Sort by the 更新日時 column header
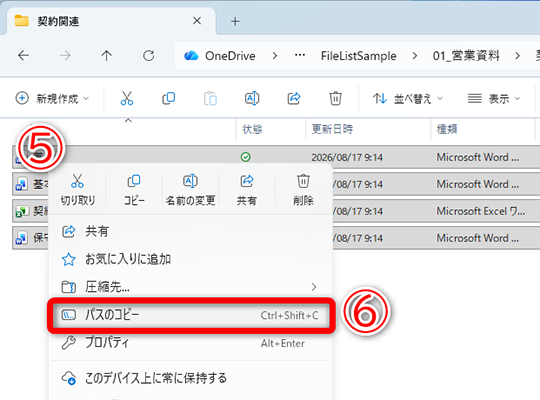This screenshot has width=540, height=400. tap(332, 129)
